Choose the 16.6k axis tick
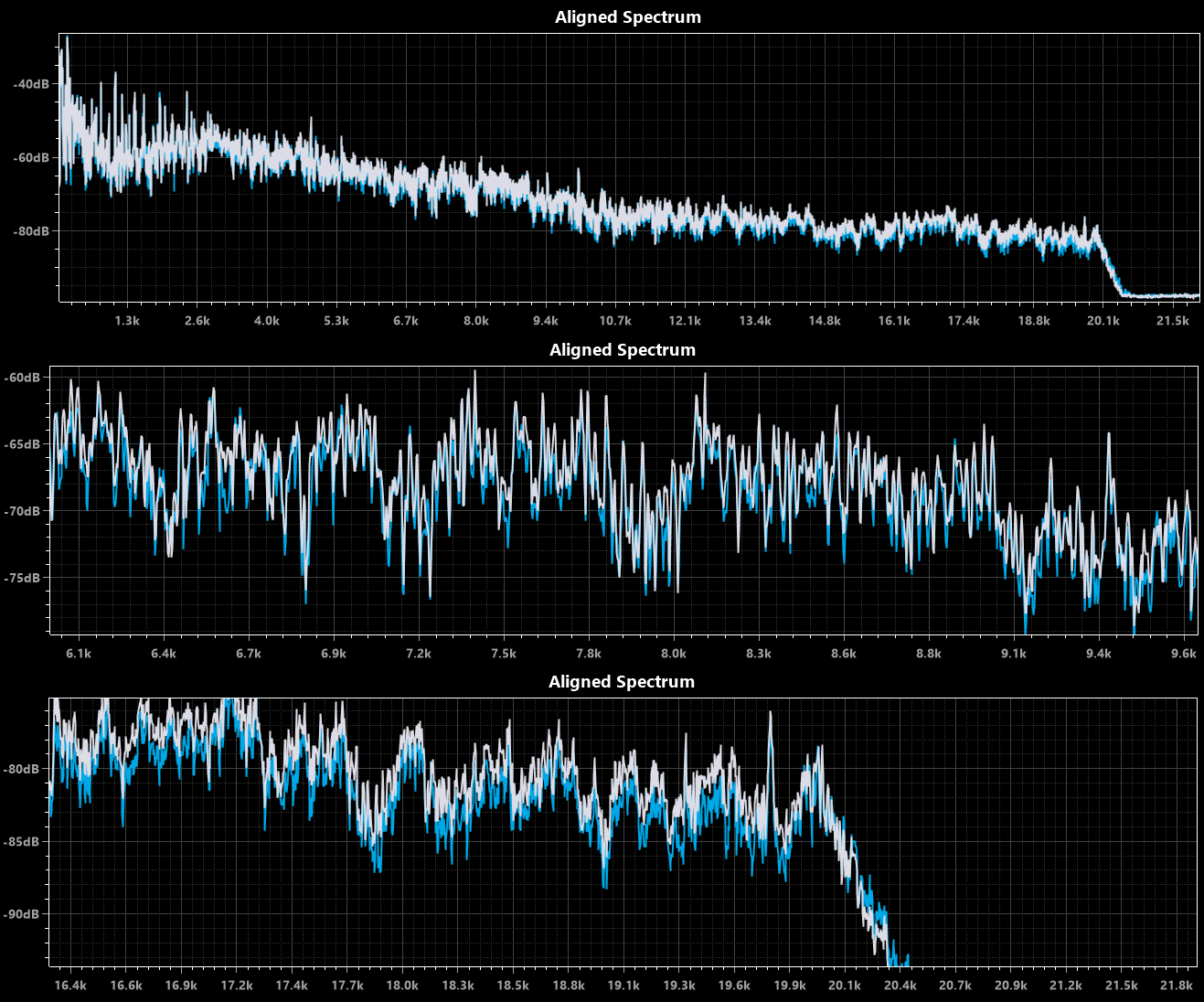The image size is (1204, 1002). pyautogui.click(x=126, y=986)
